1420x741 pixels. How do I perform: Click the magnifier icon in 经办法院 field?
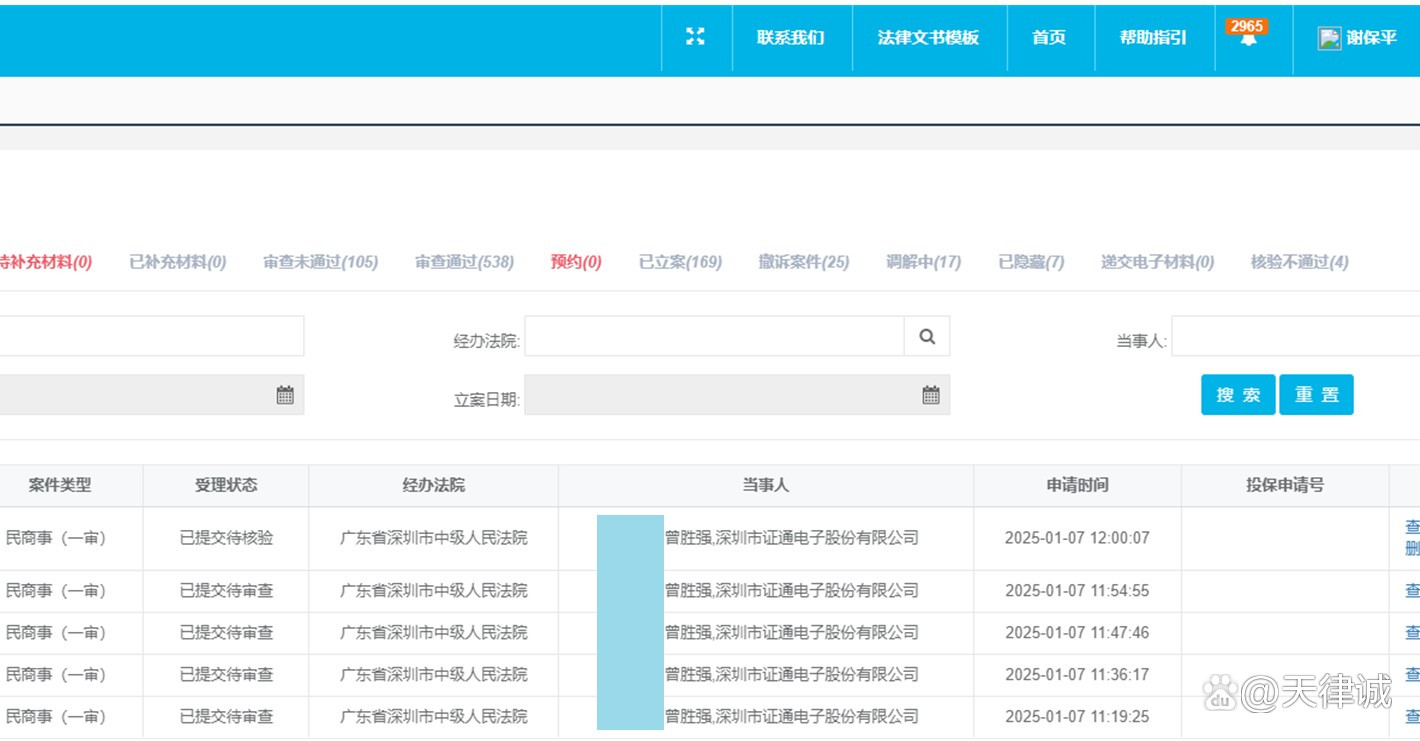tap(927, 337)
